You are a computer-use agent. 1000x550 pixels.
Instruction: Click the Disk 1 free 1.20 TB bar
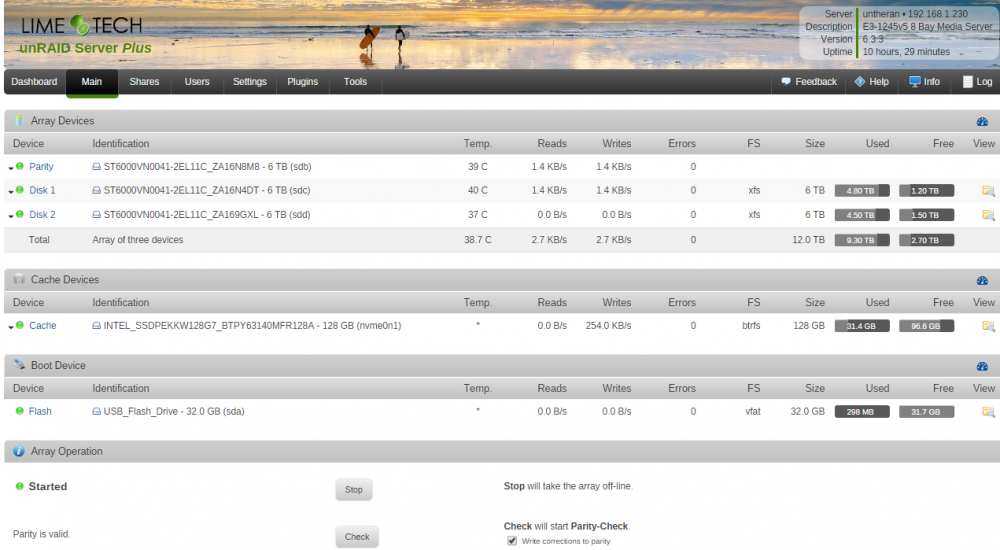click(x=927, y=191)
